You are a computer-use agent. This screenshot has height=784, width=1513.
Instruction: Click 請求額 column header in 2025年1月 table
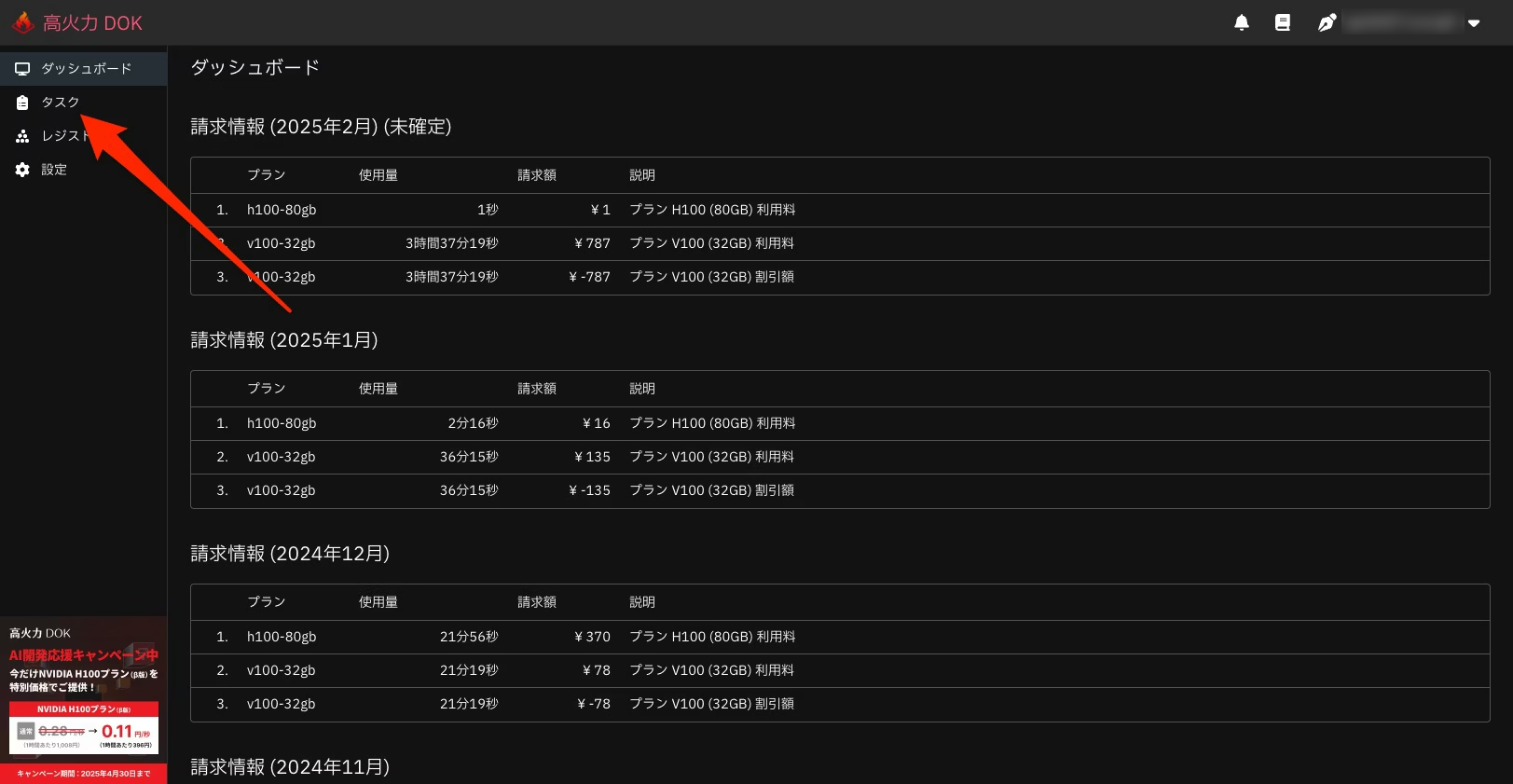click(537, 389)
